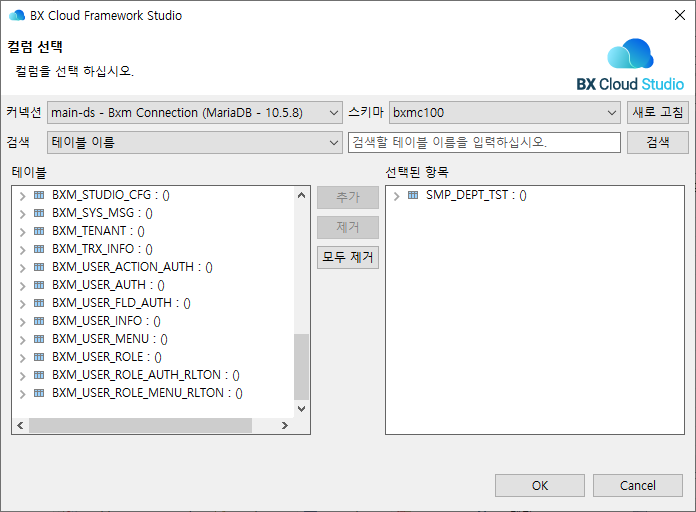Click the table icon next to BXM_TENANT
Viewport: 696px width, 512px height.
point(40,231)
